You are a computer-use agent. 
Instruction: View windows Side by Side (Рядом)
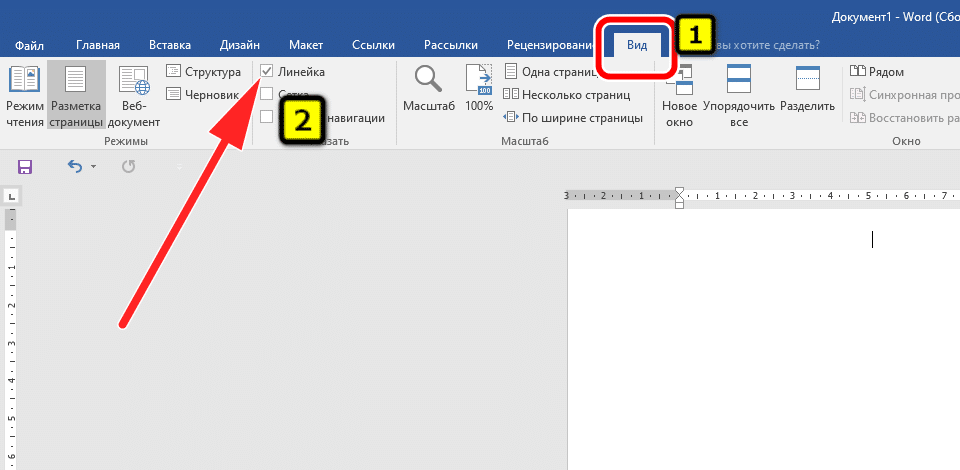click(877, 72)
